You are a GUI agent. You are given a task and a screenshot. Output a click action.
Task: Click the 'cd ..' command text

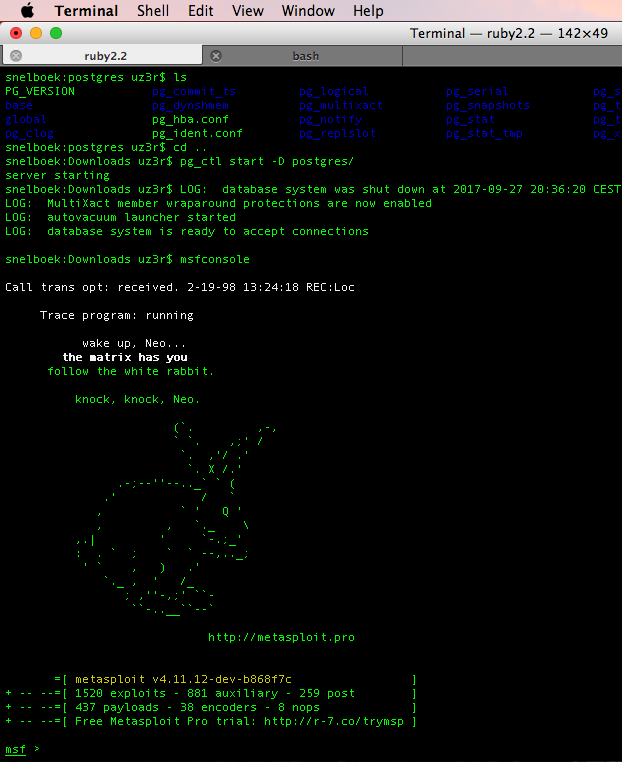click(190, 147)
